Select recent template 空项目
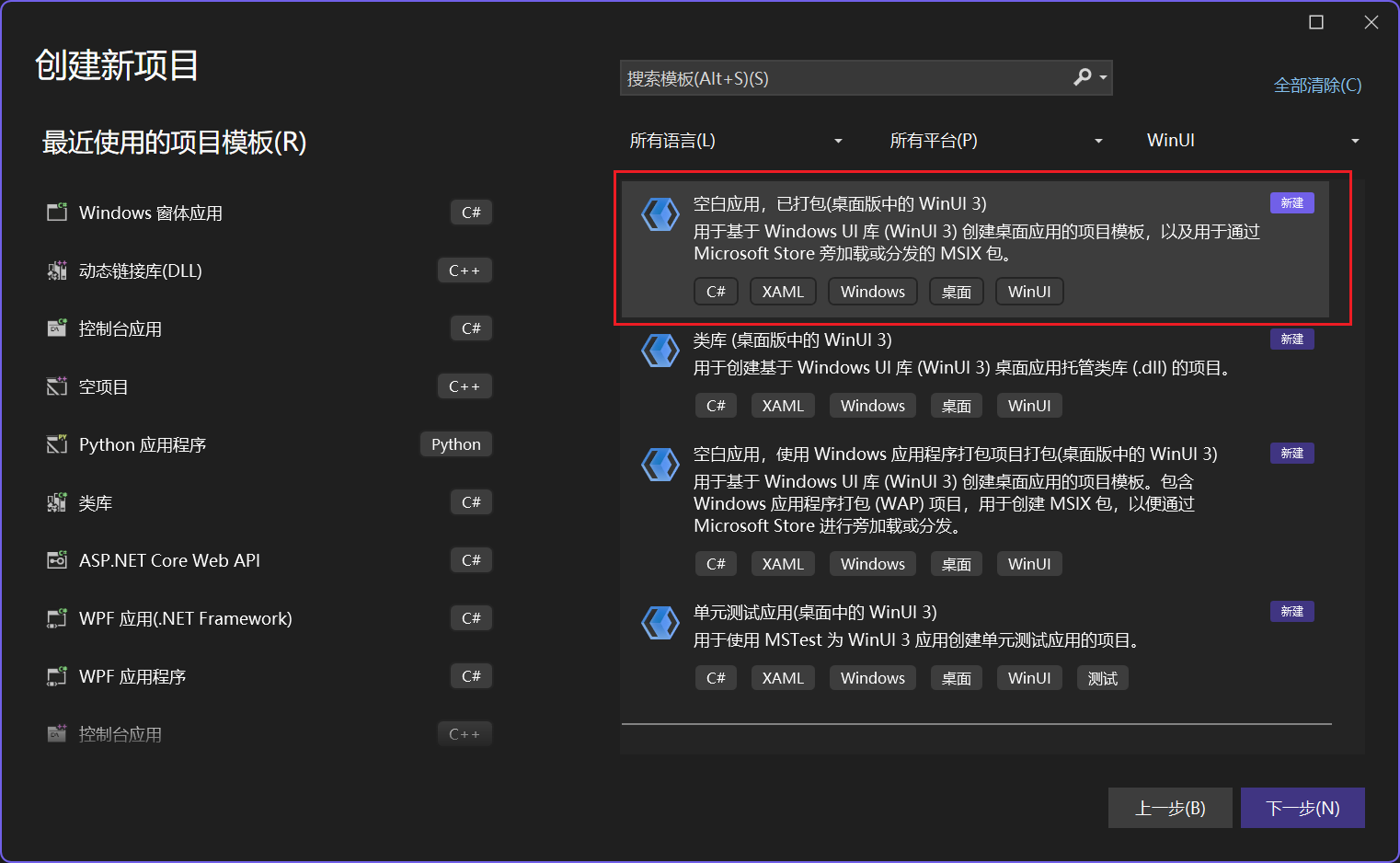Viewport: 1400px width, 863px height. [104, 386]
